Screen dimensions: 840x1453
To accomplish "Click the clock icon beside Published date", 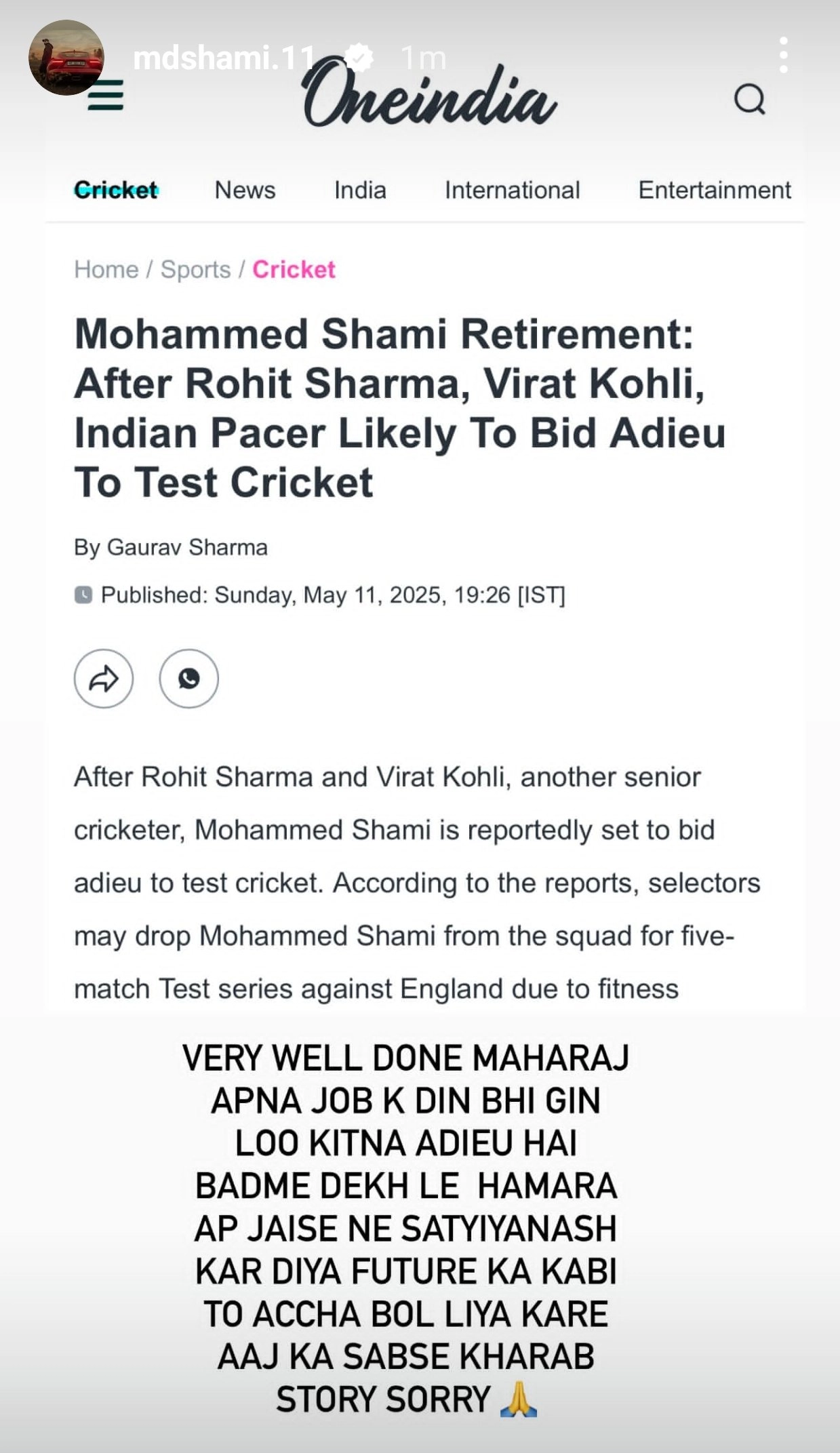I will [x=83, y=595].
